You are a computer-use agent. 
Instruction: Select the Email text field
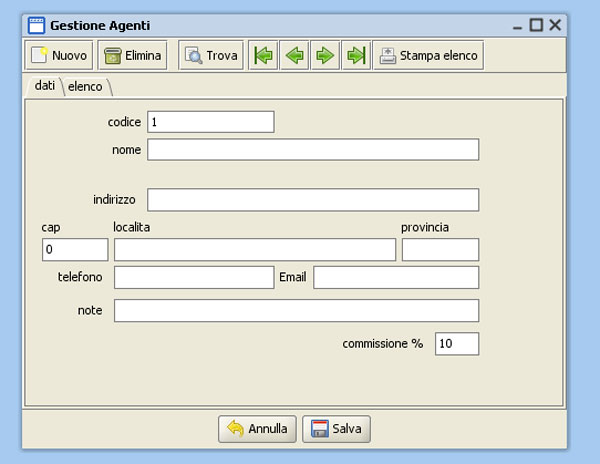(x=396, y=277)
